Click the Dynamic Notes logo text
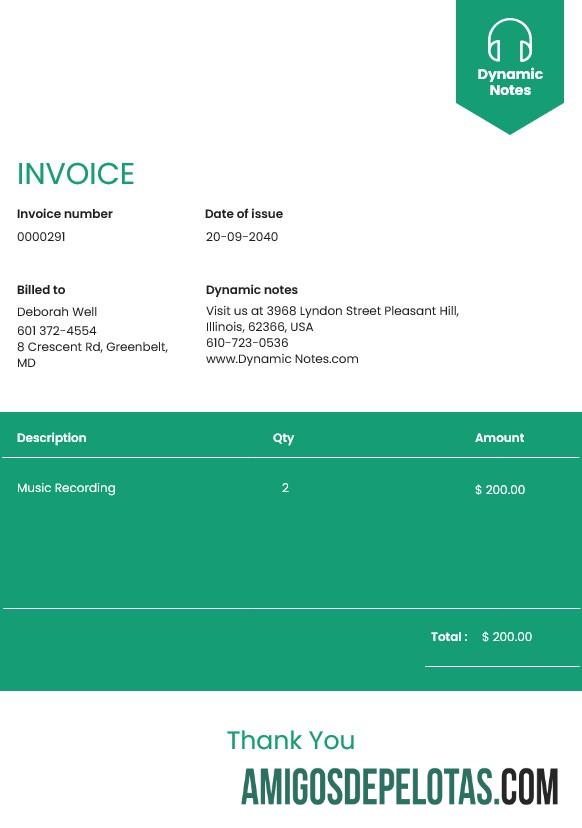The height and width of the screenshot is (828, 582). point(510,82)
